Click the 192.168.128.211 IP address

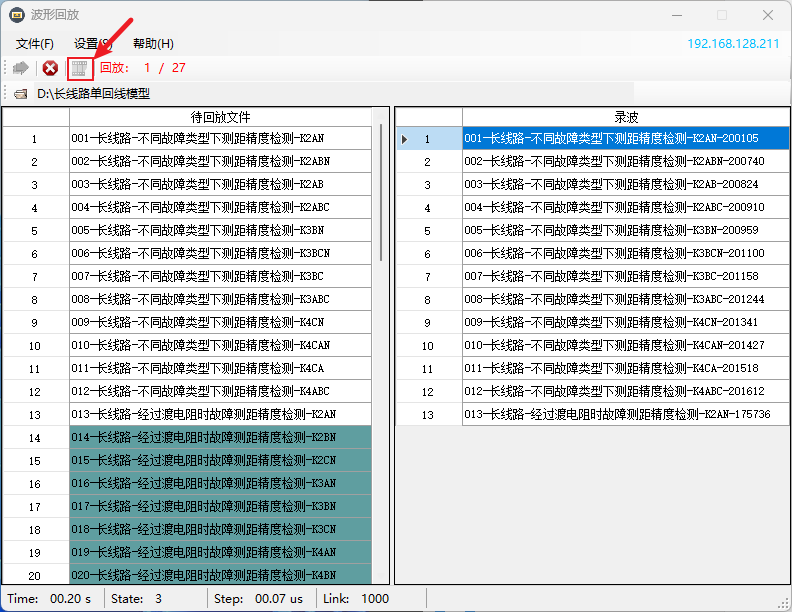click(732, 44)
